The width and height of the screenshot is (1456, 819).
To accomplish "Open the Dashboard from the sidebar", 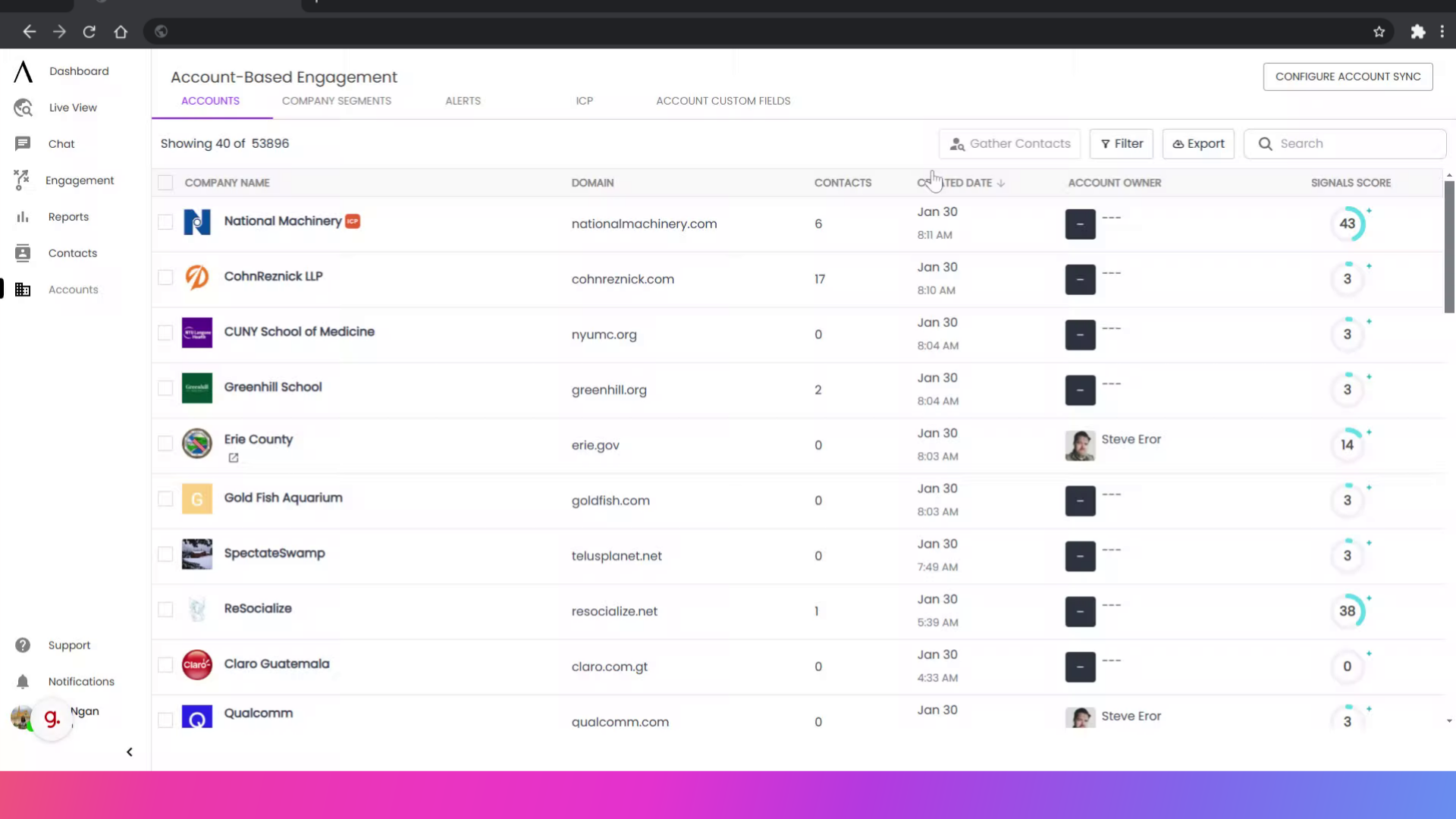I will coord(78,71).
